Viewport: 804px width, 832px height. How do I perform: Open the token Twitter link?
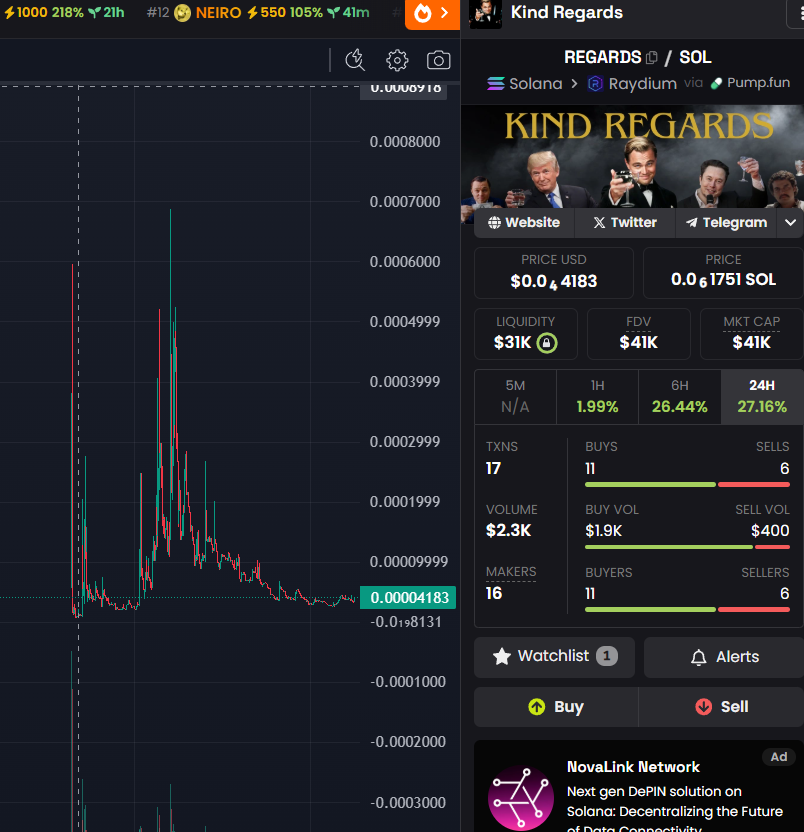pyautogui.click(x=625, y=222)
